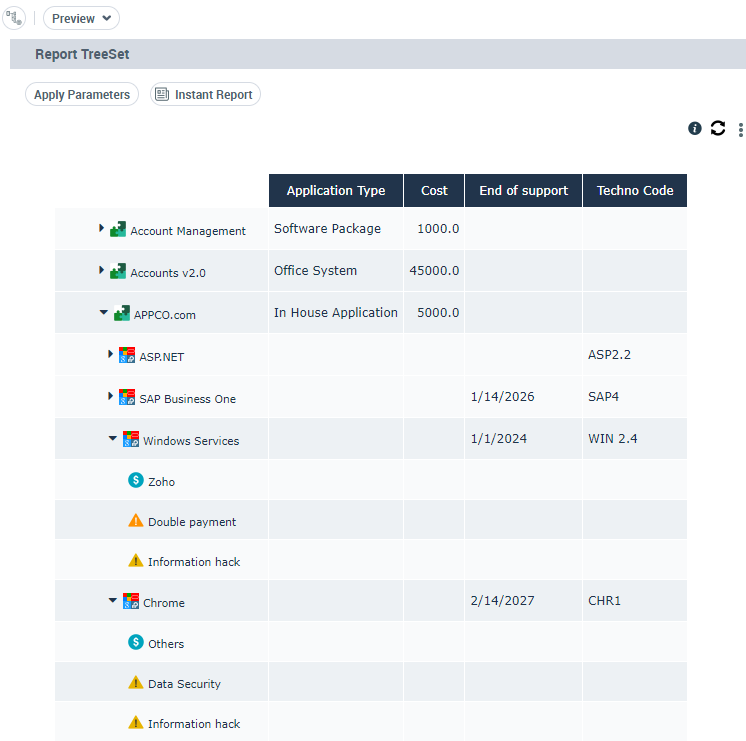Expand the Account Management row

(x=102, y=229)
